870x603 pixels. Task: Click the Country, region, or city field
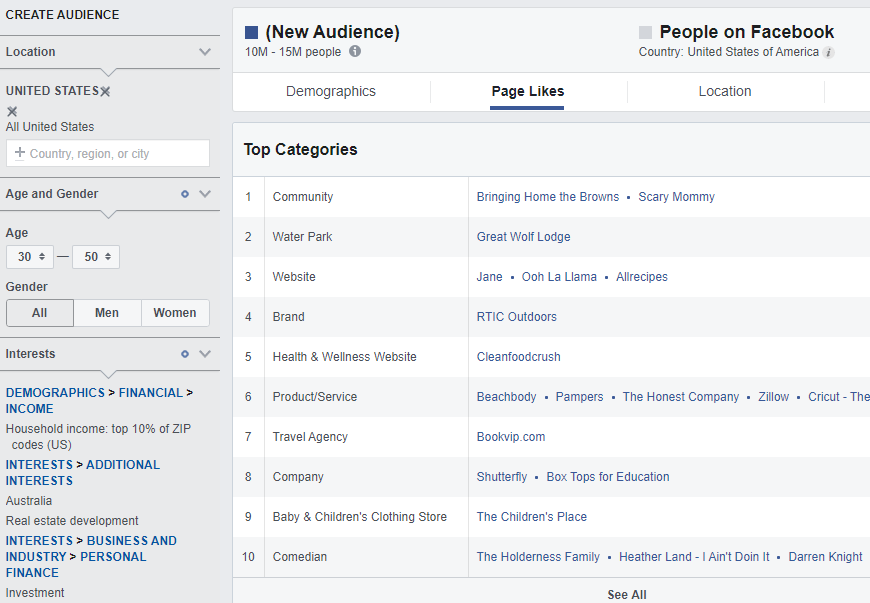click(108, 154)
